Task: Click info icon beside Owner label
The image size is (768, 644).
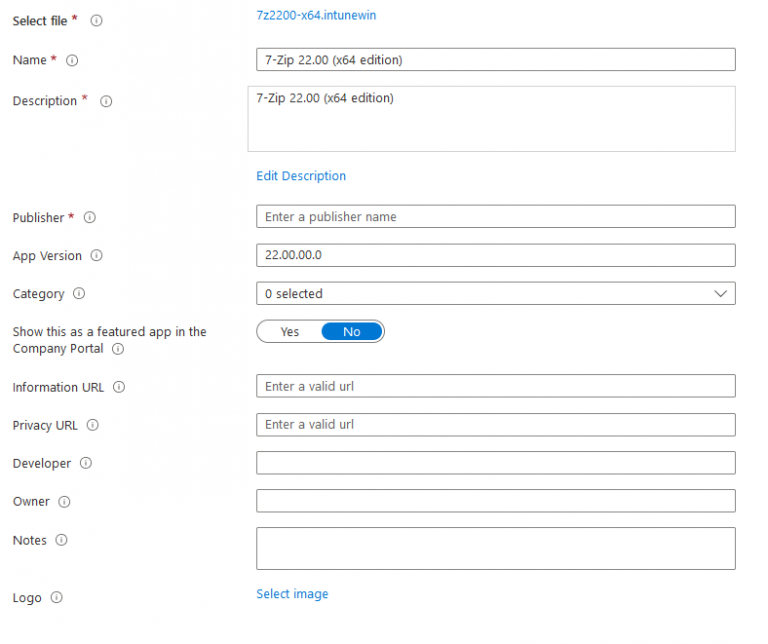Action: click(x=64, y=501)
